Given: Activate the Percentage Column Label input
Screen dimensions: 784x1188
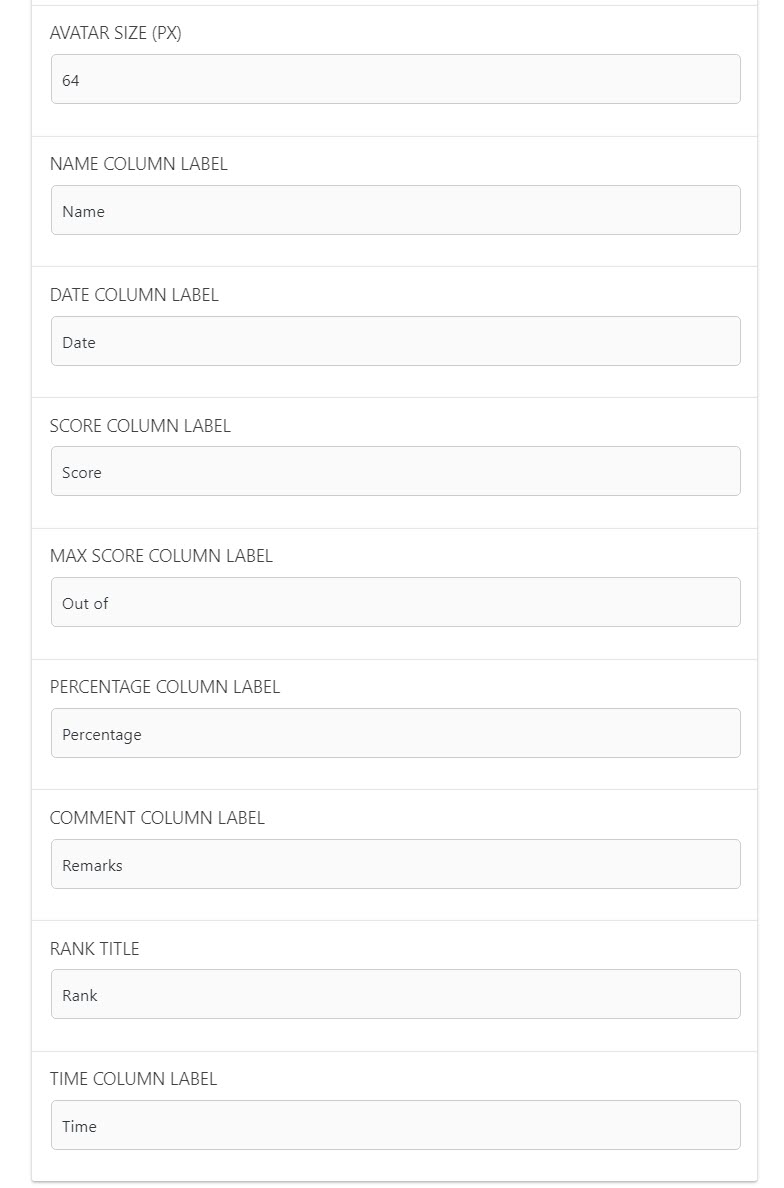Looking at the screenshot, I should pos(395,733).
